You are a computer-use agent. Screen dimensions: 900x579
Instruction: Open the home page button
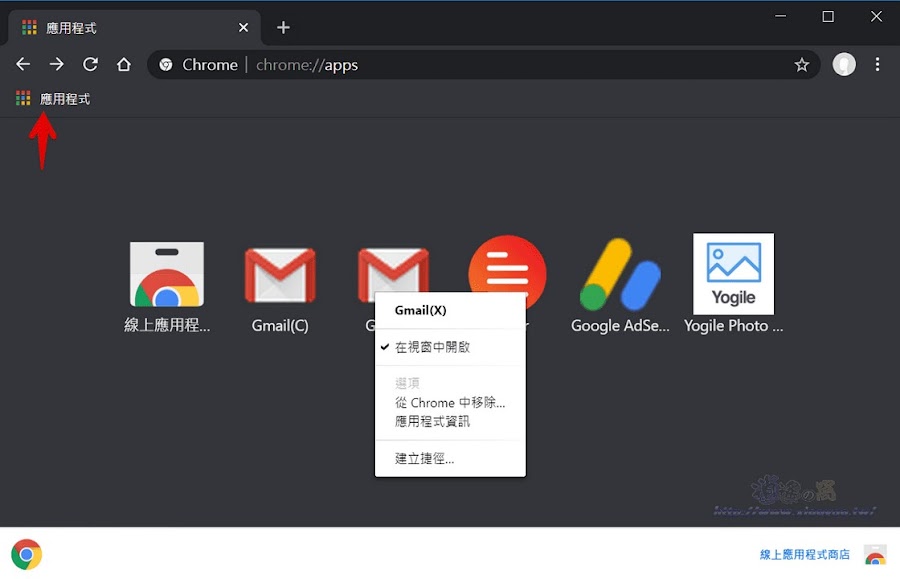tap(123, 64)
